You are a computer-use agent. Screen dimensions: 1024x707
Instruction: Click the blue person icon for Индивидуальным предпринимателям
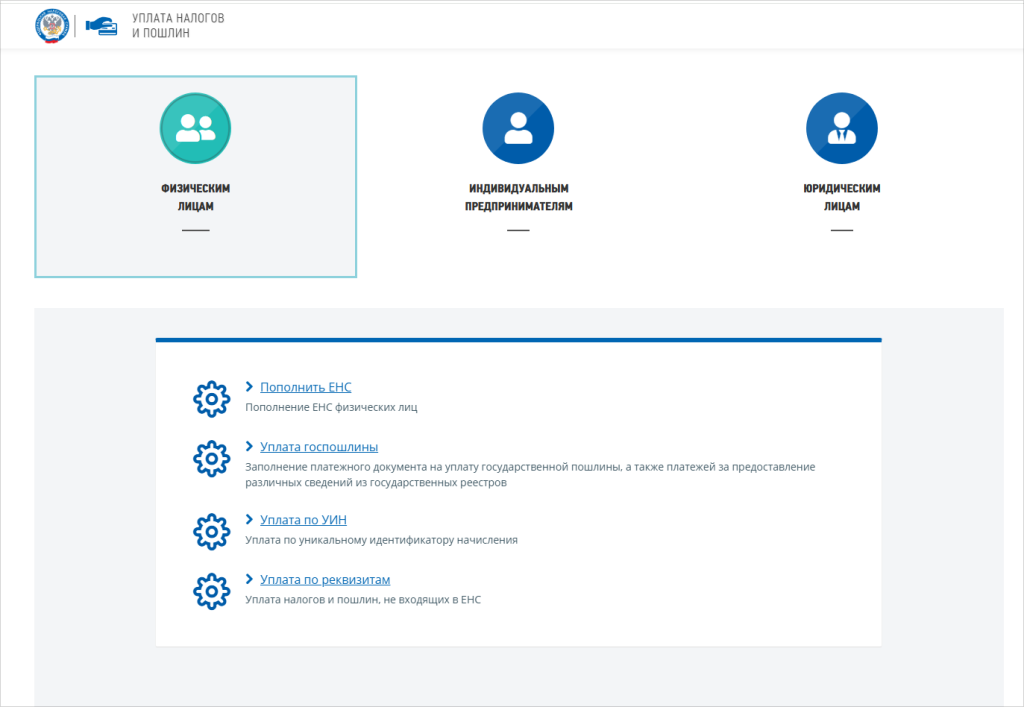tap(518, 127)
